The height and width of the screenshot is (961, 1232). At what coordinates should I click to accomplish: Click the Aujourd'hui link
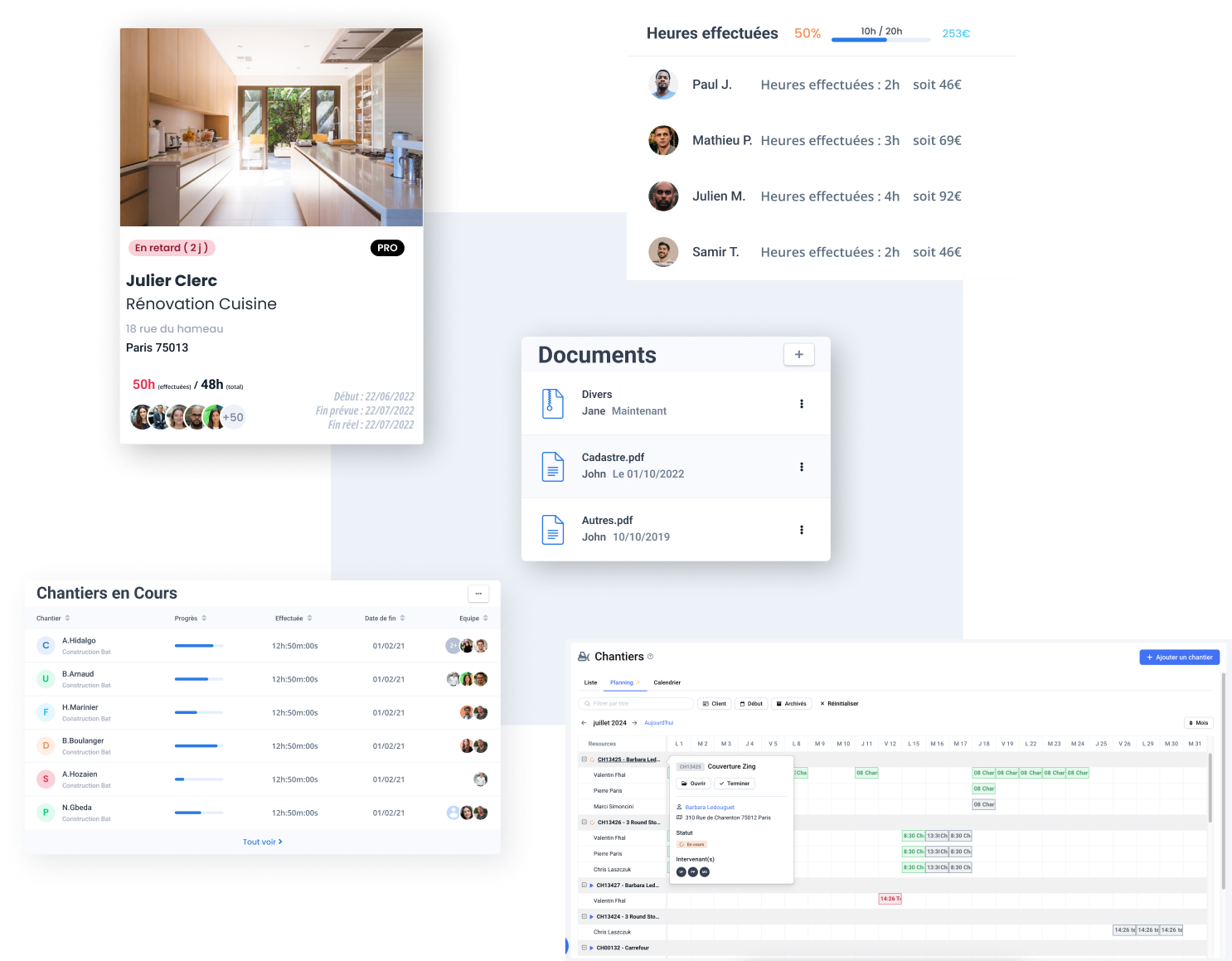click(659, 723)
